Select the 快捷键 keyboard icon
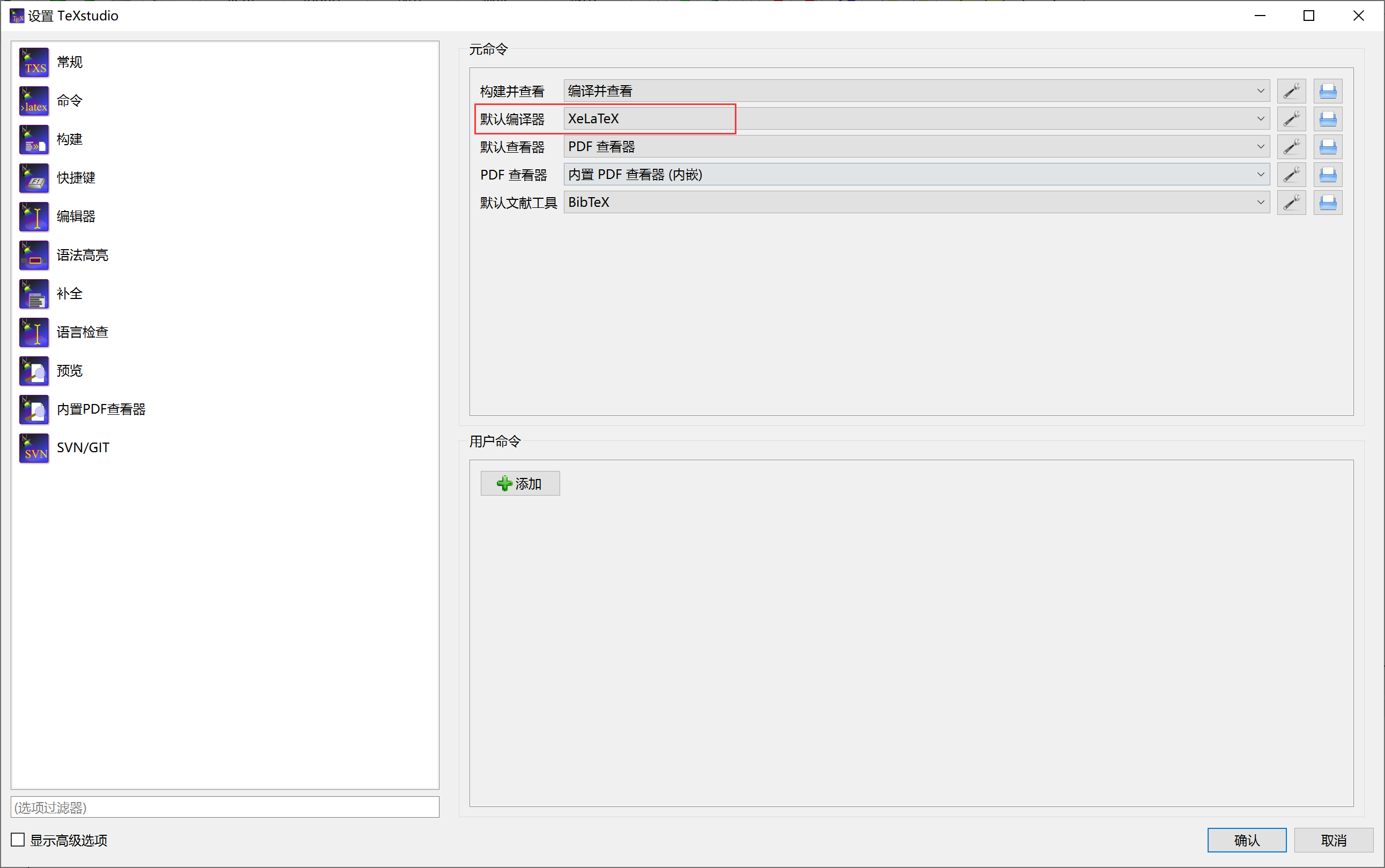Viewport: 1385px width, 868px height. click(x=34, y=178)
